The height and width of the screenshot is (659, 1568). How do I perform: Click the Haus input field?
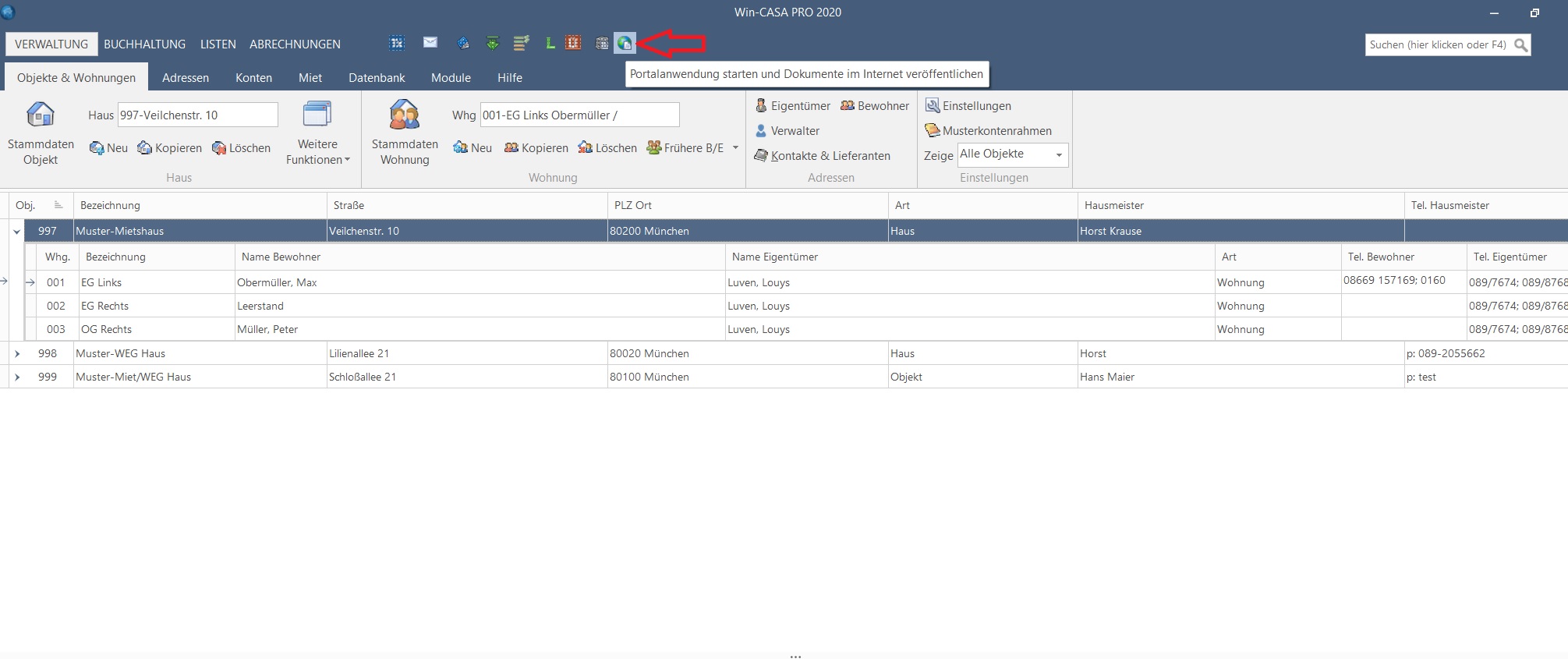197,115
